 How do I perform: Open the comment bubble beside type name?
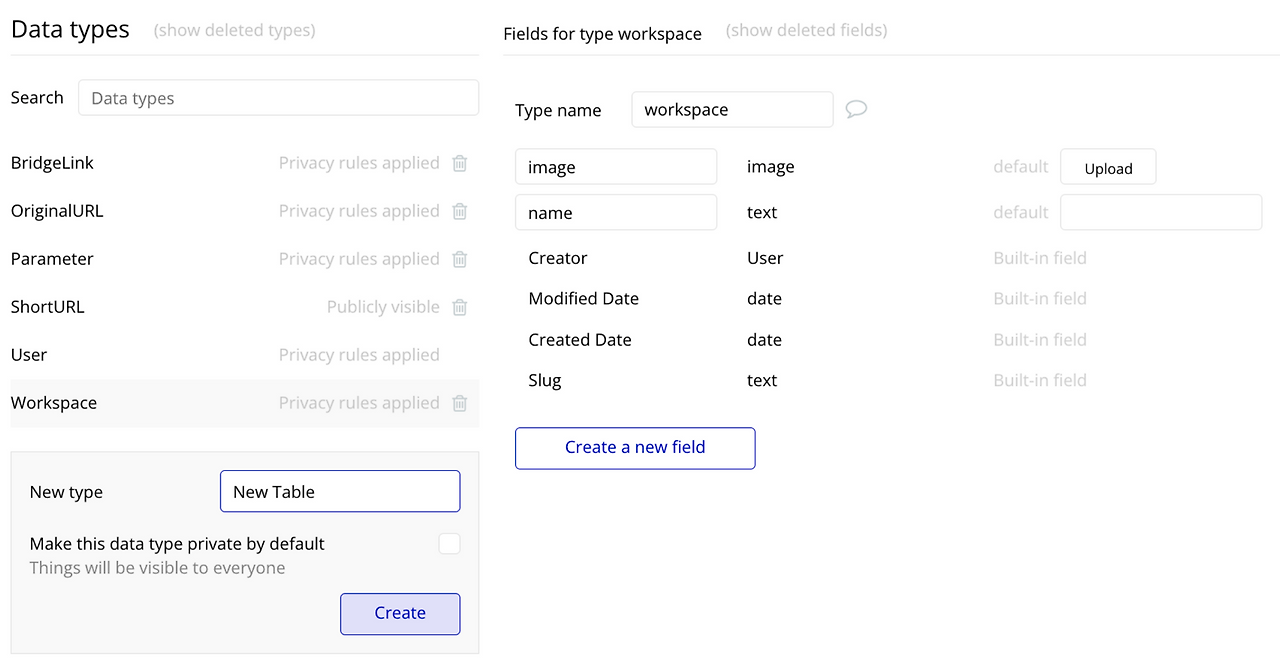coord(856,109)
